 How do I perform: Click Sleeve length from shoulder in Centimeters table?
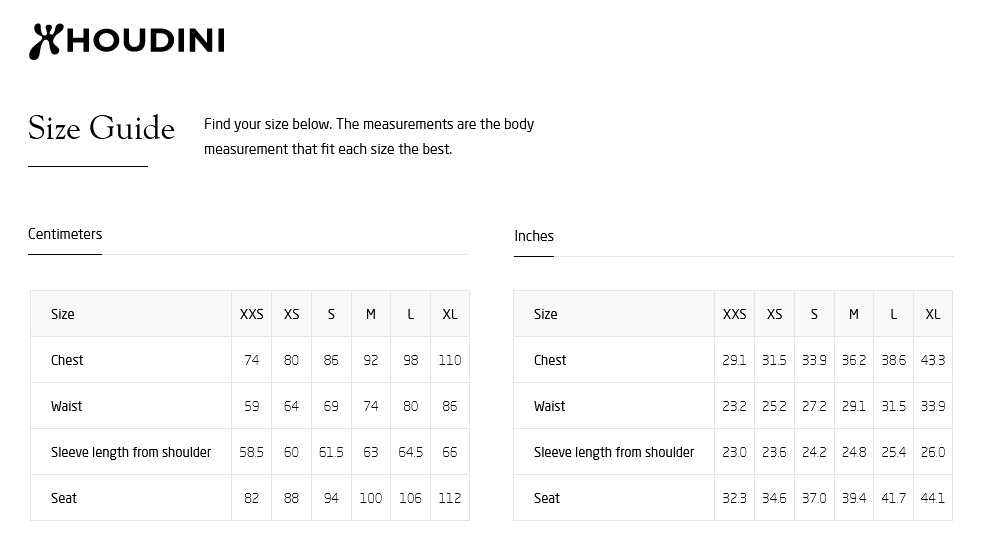131,452
